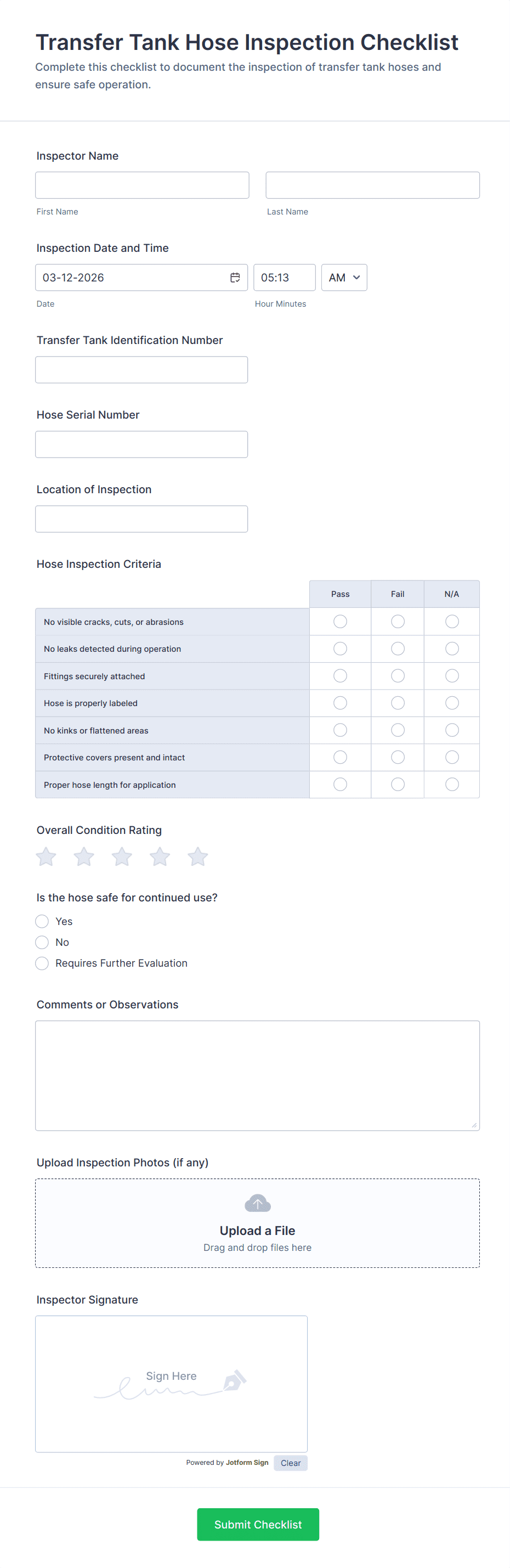Submit the checklist

(258, 1524)
